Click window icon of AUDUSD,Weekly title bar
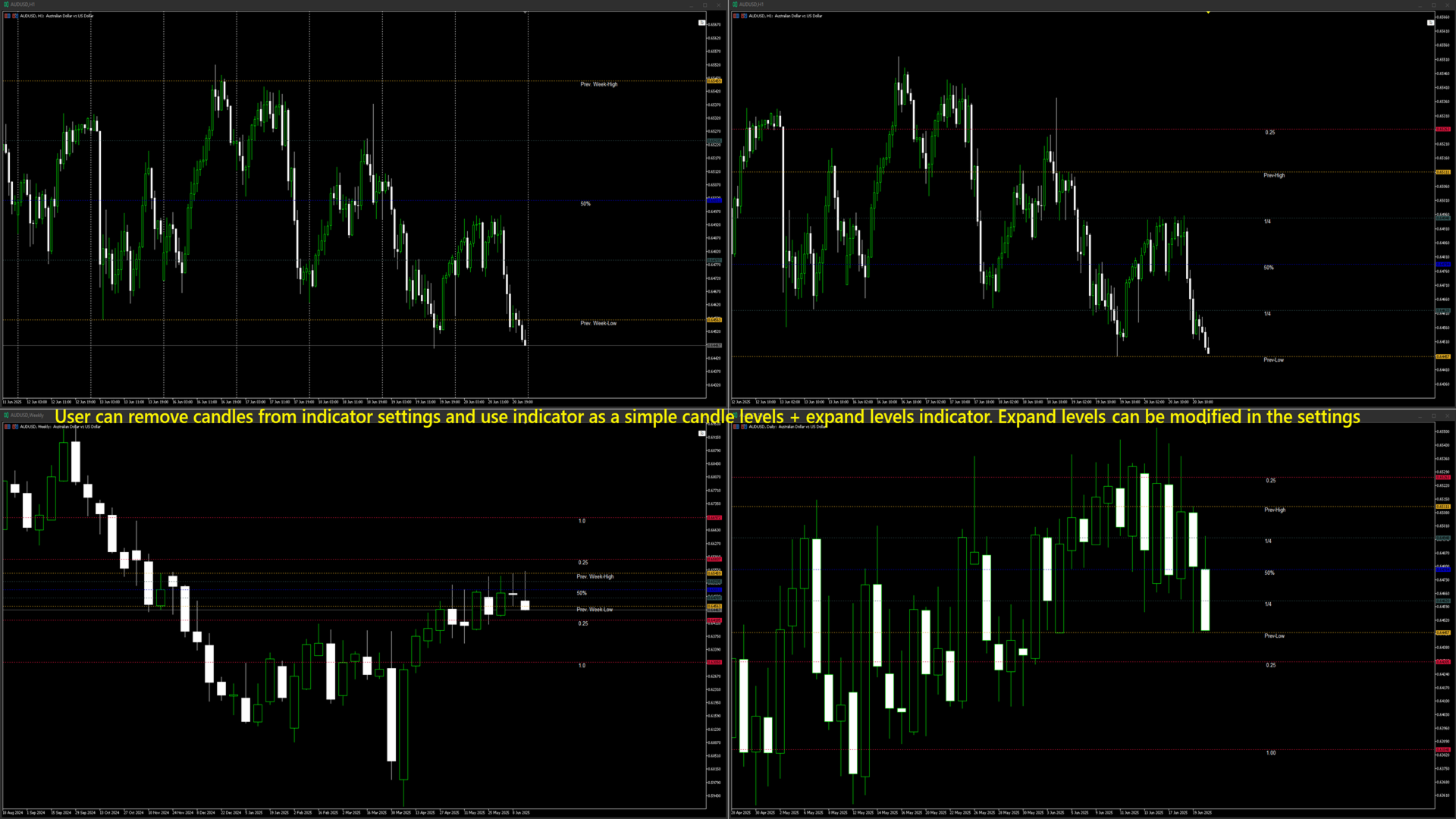The image size is (1456, 819). click(x=6, y=415)
